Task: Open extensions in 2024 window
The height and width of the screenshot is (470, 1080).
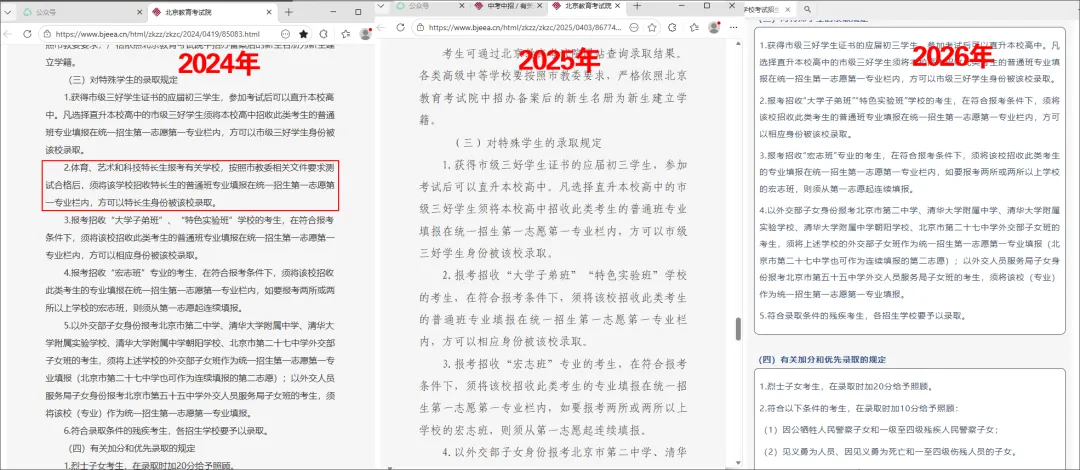Action: 324,34
